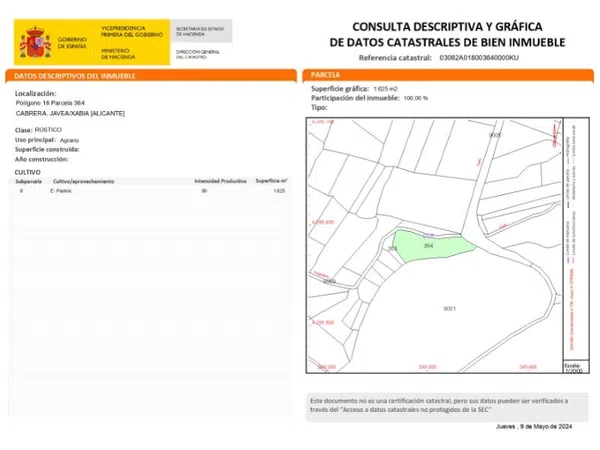This screenshot has width=600, height=450.
Task: Click the Gobierno de España logo text
Action: (73, 44)
